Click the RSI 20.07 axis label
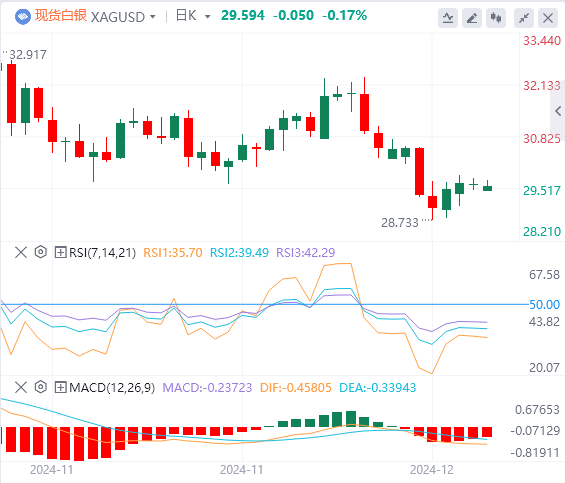The image size is (565, 483). click(x=544, y=367)
